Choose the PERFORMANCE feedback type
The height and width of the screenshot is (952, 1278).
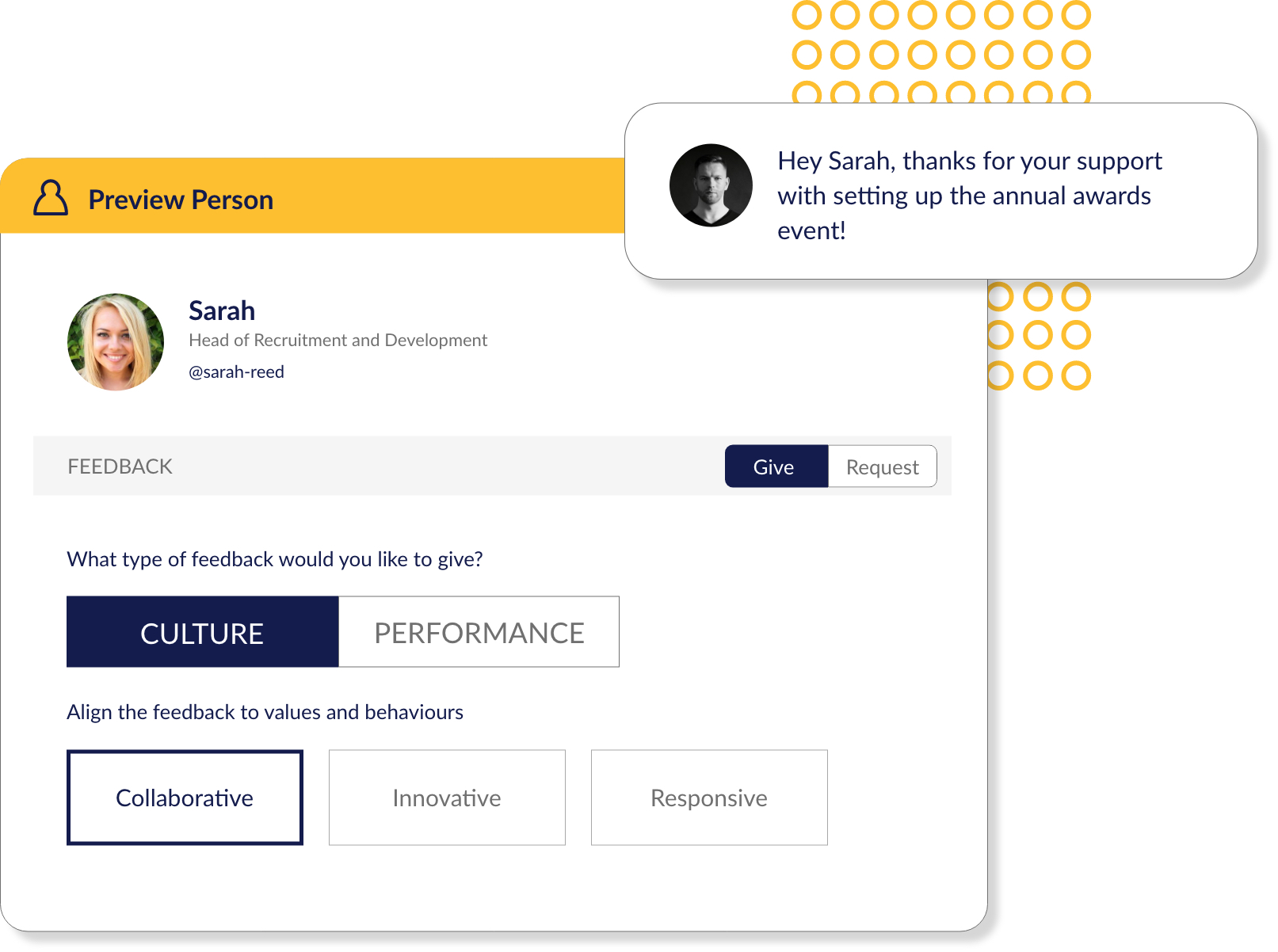[x=479, y=632]
